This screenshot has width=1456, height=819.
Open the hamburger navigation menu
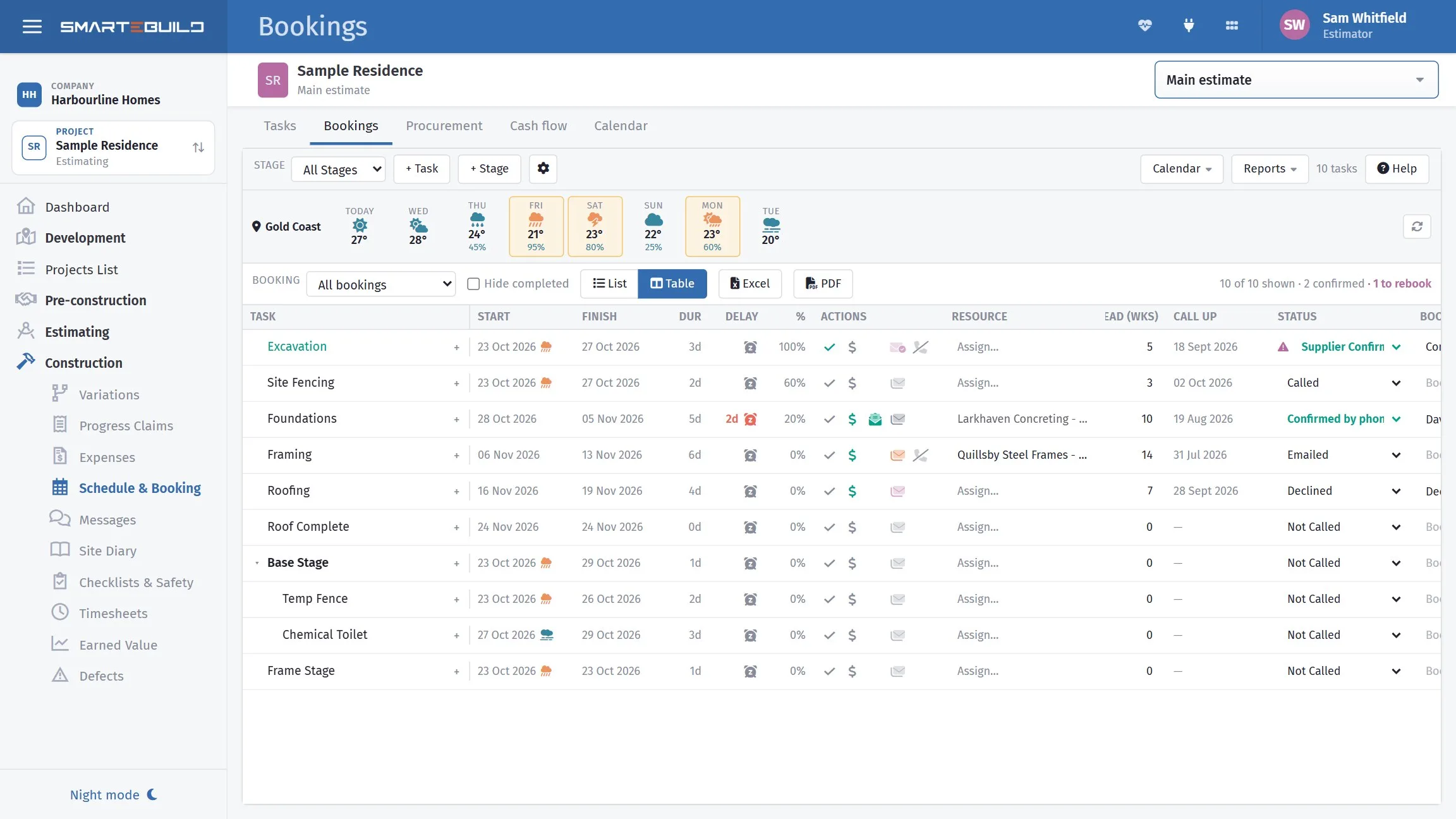tap(32, 27)
